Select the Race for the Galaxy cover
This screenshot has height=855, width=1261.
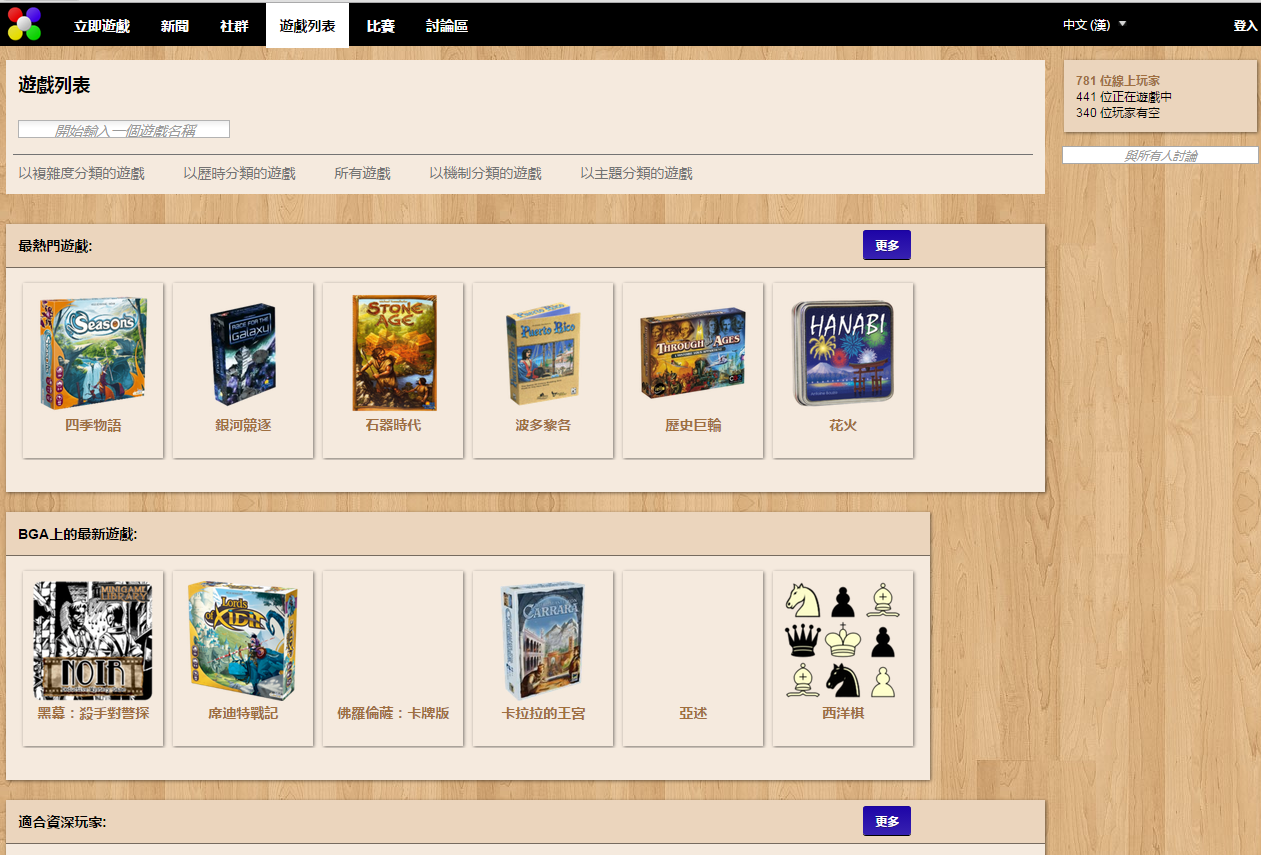point(243,353)
